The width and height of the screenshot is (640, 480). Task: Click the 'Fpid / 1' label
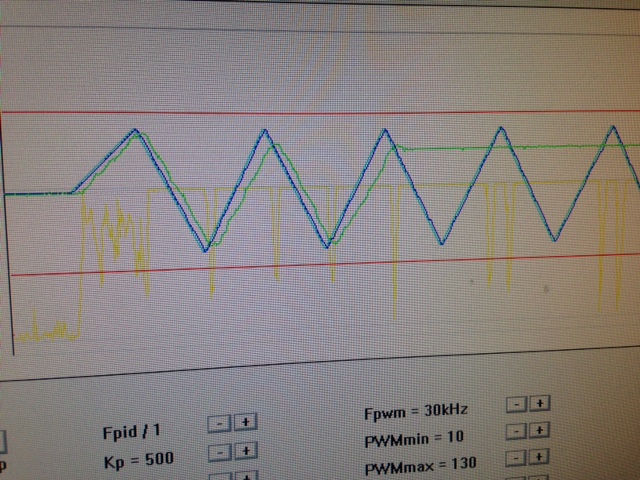point(131,432)
